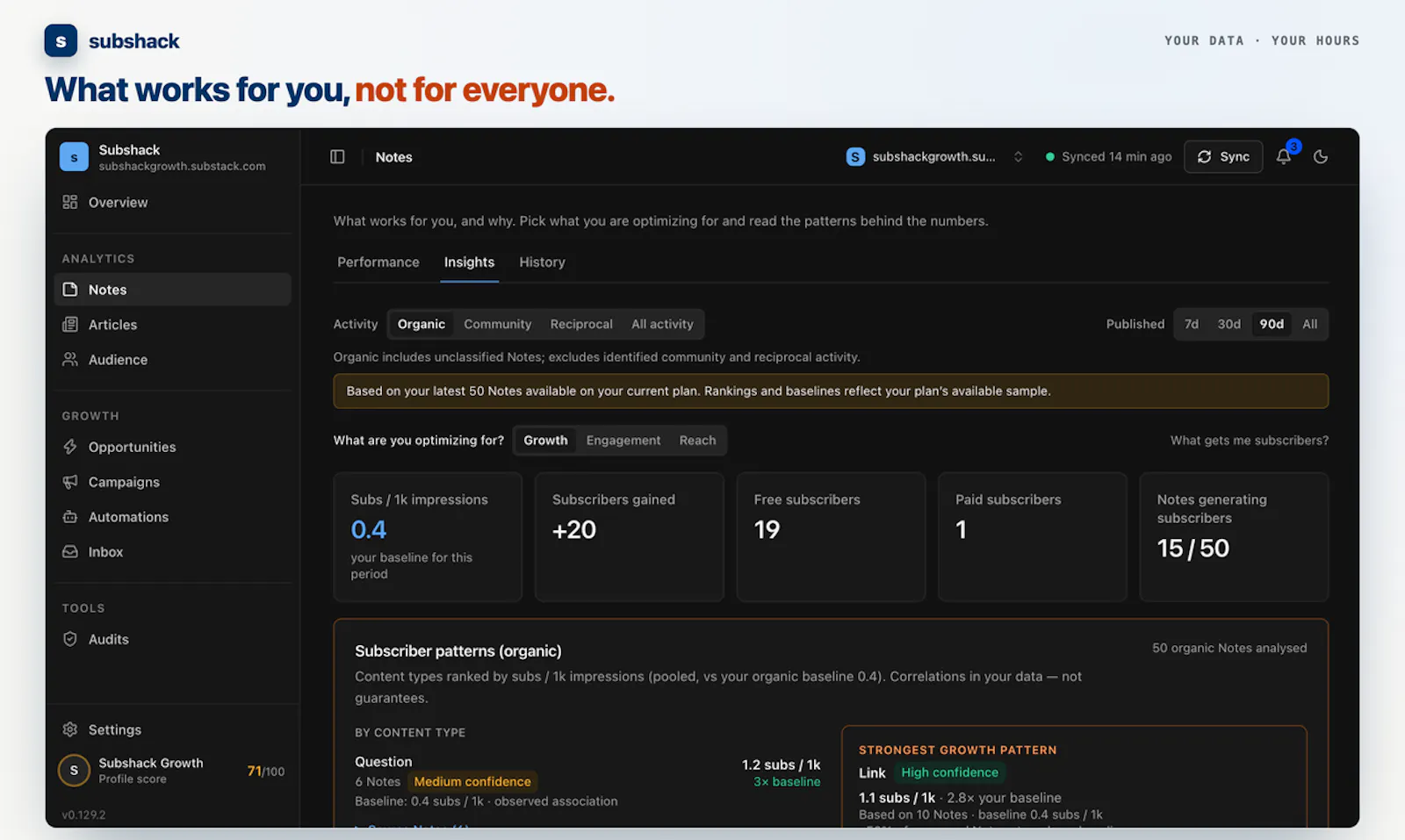Viewport: 1405px width, 840px height.
Task: Click '50 organic Notes analysed' text
Action: (x=1229, y=648)
